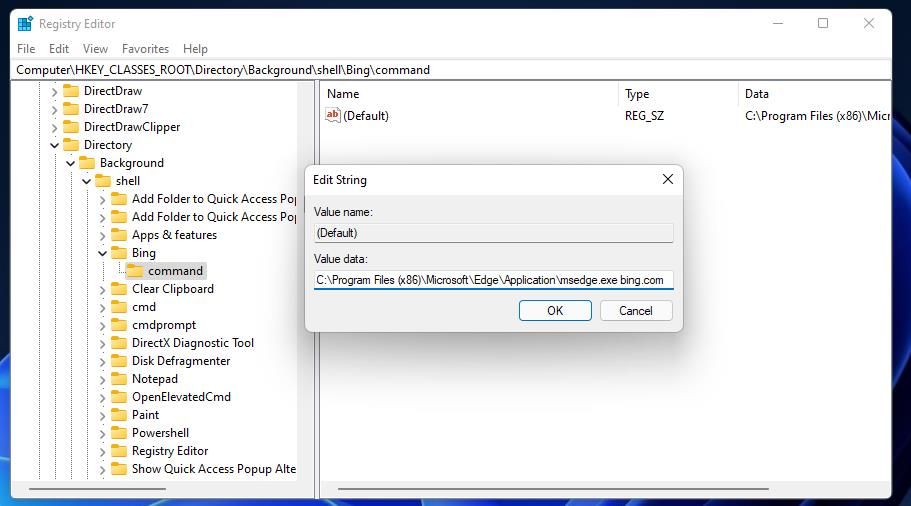This screenshot has width=911, height=506.
Task: Confirm the string edit with OK
Action: [555, 310]
